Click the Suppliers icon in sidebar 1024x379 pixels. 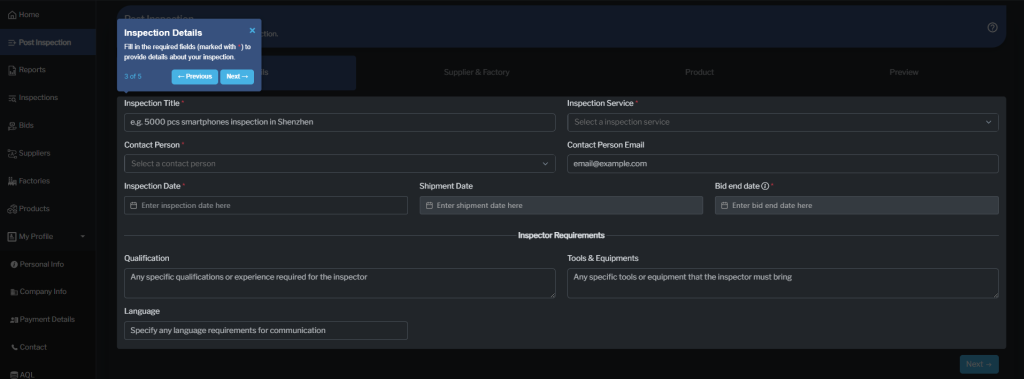coord(12,154)
